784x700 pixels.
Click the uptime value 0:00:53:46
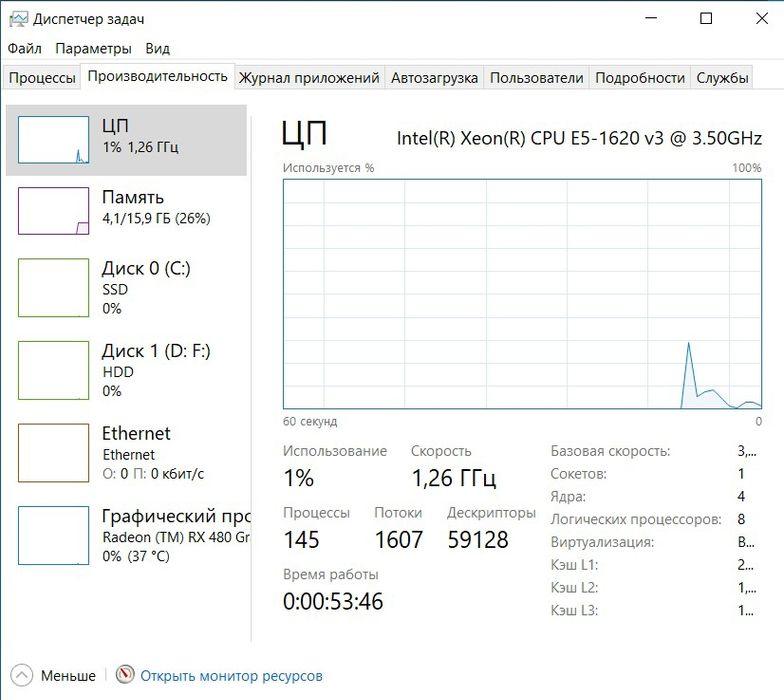tap(333, 602)
